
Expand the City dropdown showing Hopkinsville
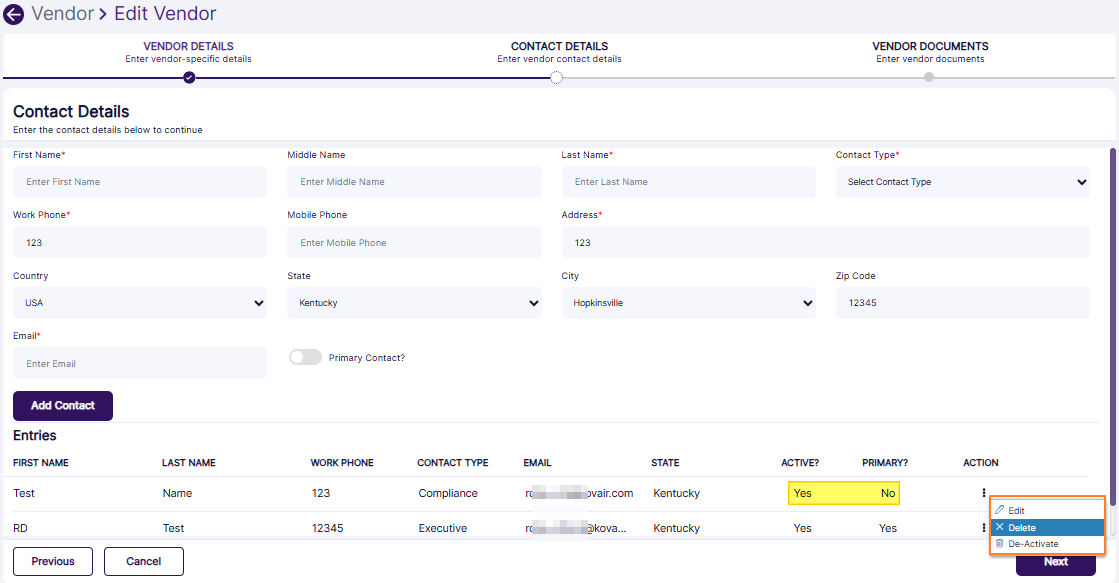[x=688, y=303]
